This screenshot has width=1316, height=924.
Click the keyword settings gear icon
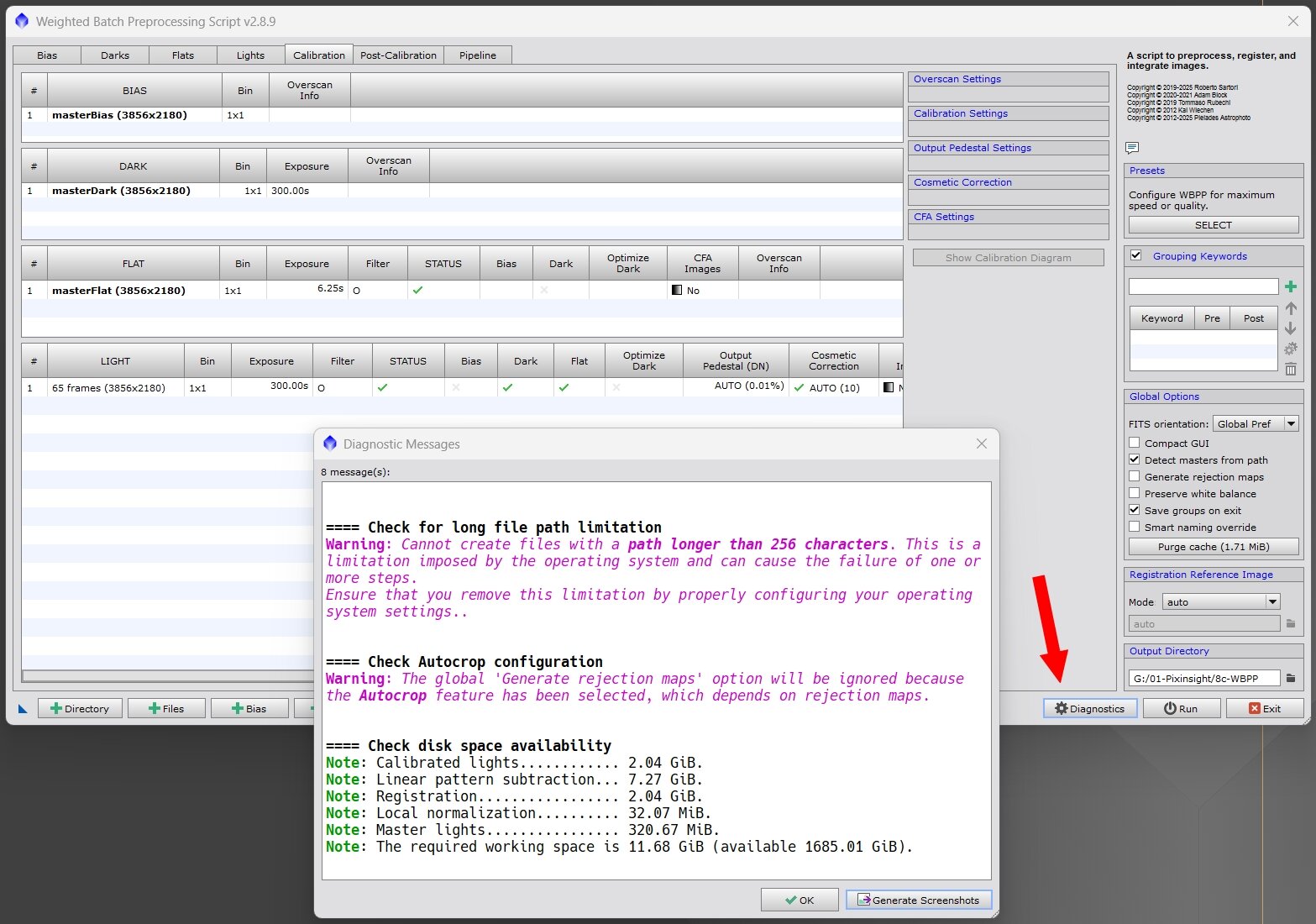click(1291, 349)
